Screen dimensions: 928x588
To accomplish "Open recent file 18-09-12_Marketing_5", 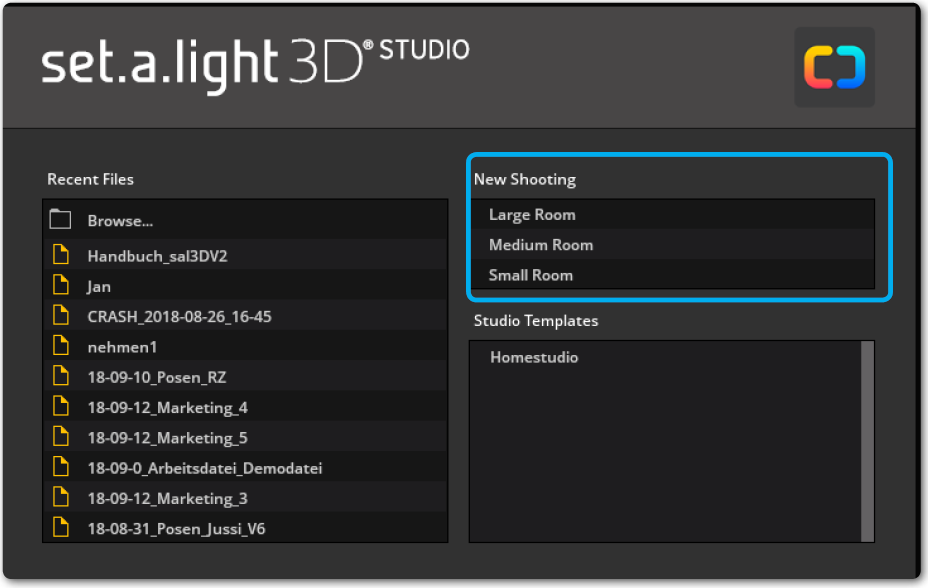I will pyautogui.click(x=167, y=438).
